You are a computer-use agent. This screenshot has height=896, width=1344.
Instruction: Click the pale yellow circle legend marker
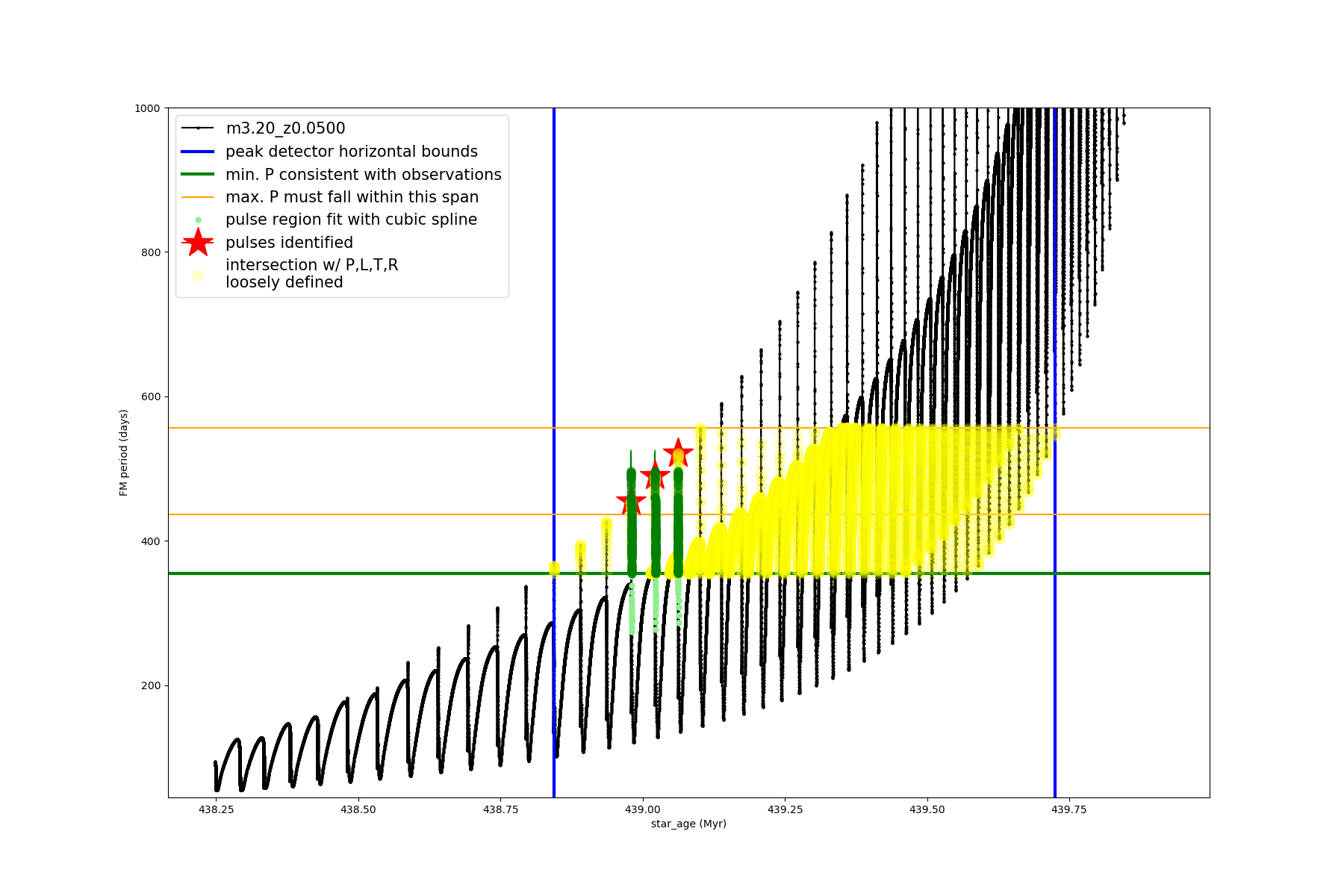click(198, 276)
